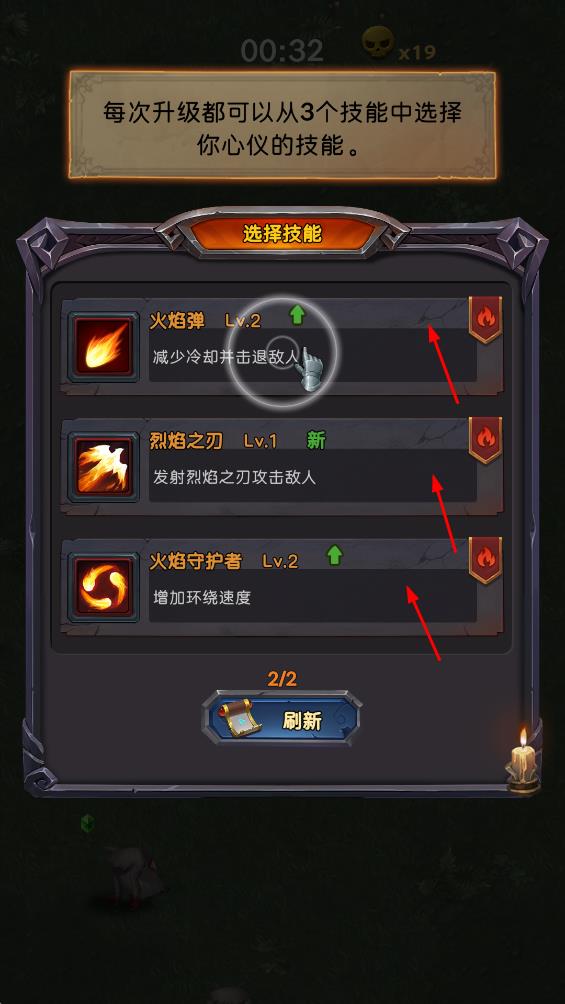Choose the 增加环绕速度 skill description

tap(202, 597)
